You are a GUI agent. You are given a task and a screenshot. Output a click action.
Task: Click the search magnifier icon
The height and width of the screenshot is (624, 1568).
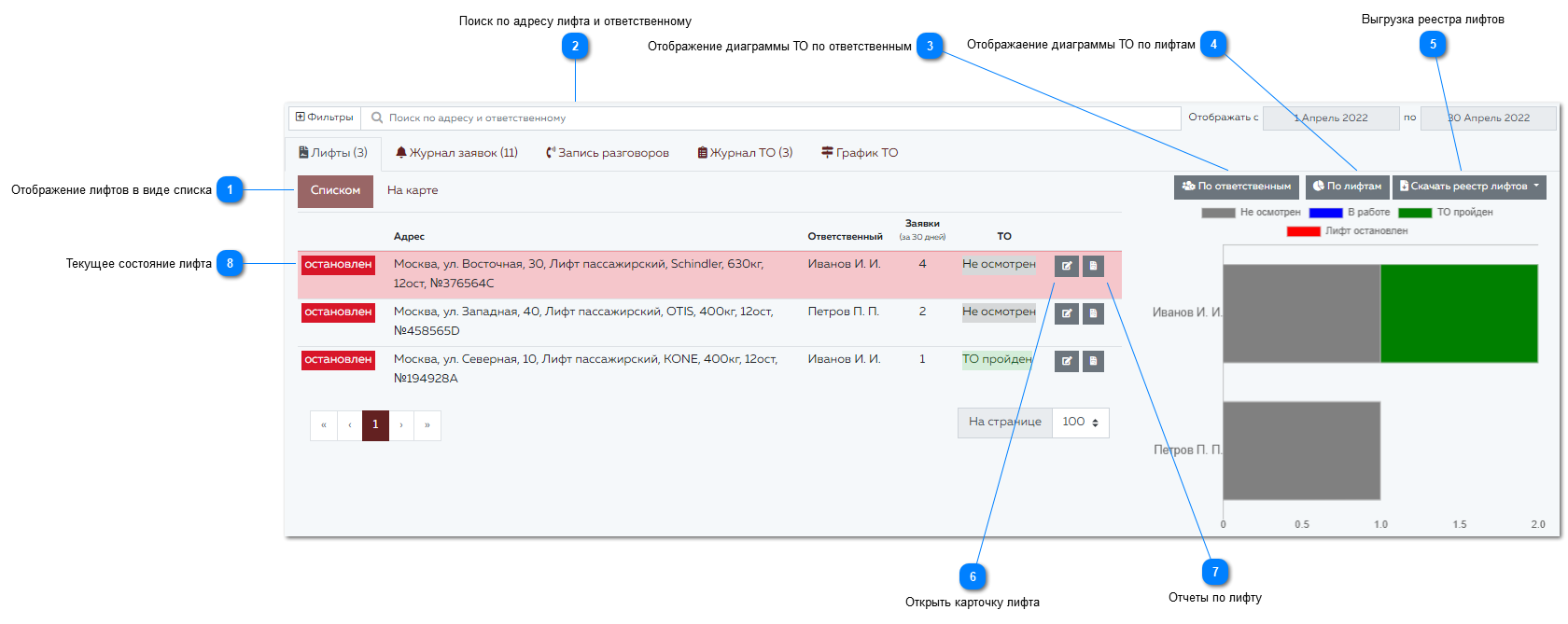(x=377, y=118)
